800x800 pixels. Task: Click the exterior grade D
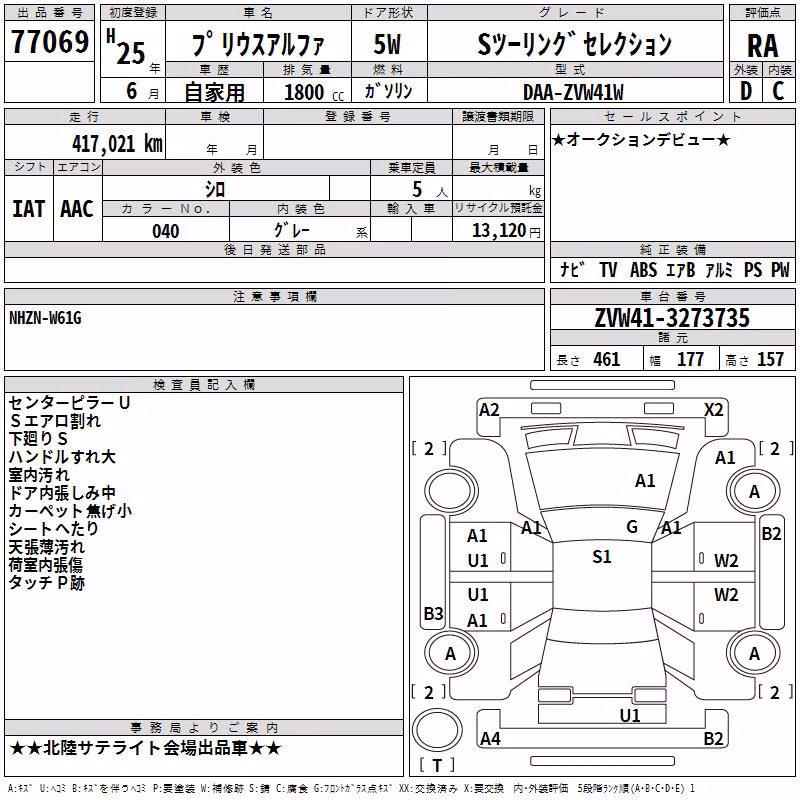[x=746, y=91]
